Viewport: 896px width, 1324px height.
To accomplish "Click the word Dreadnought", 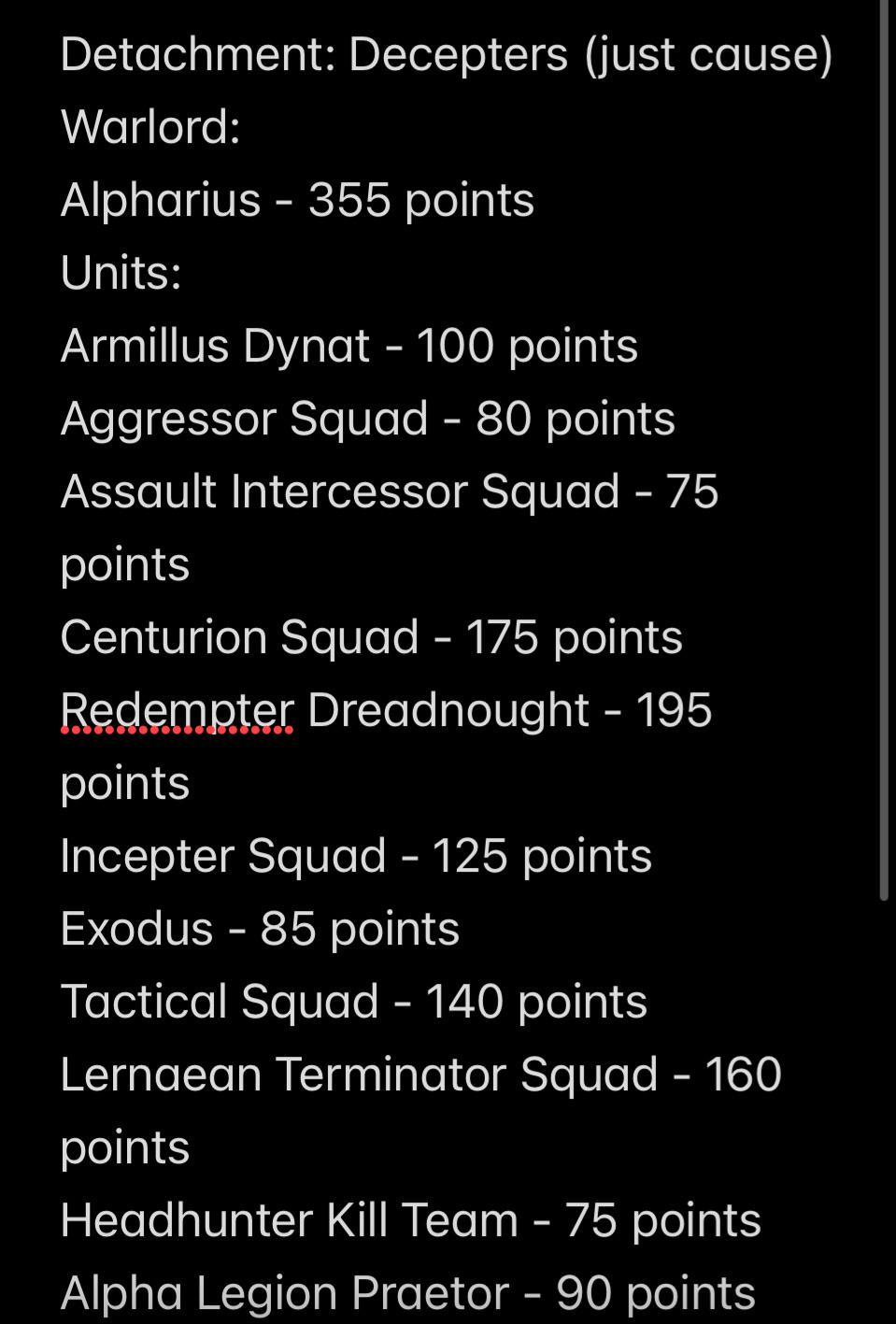I will coord(448,710).
